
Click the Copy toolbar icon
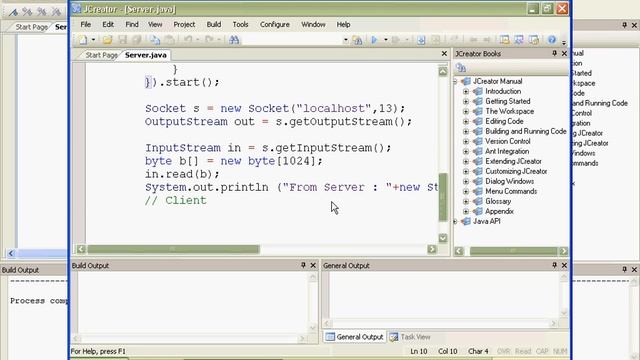[155, 40]
